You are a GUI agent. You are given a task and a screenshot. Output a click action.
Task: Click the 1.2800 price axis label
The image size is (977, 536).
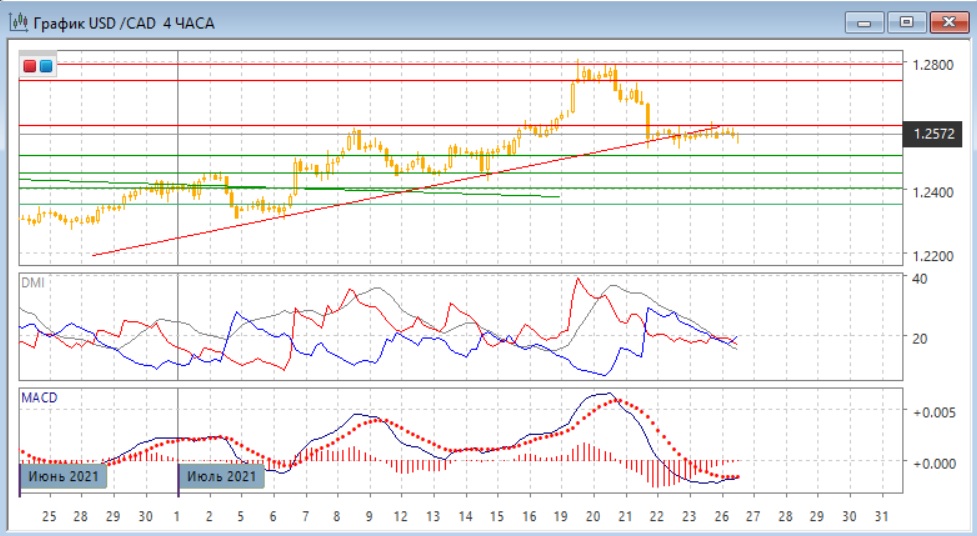pyautogui.click(x=932, y=65)
